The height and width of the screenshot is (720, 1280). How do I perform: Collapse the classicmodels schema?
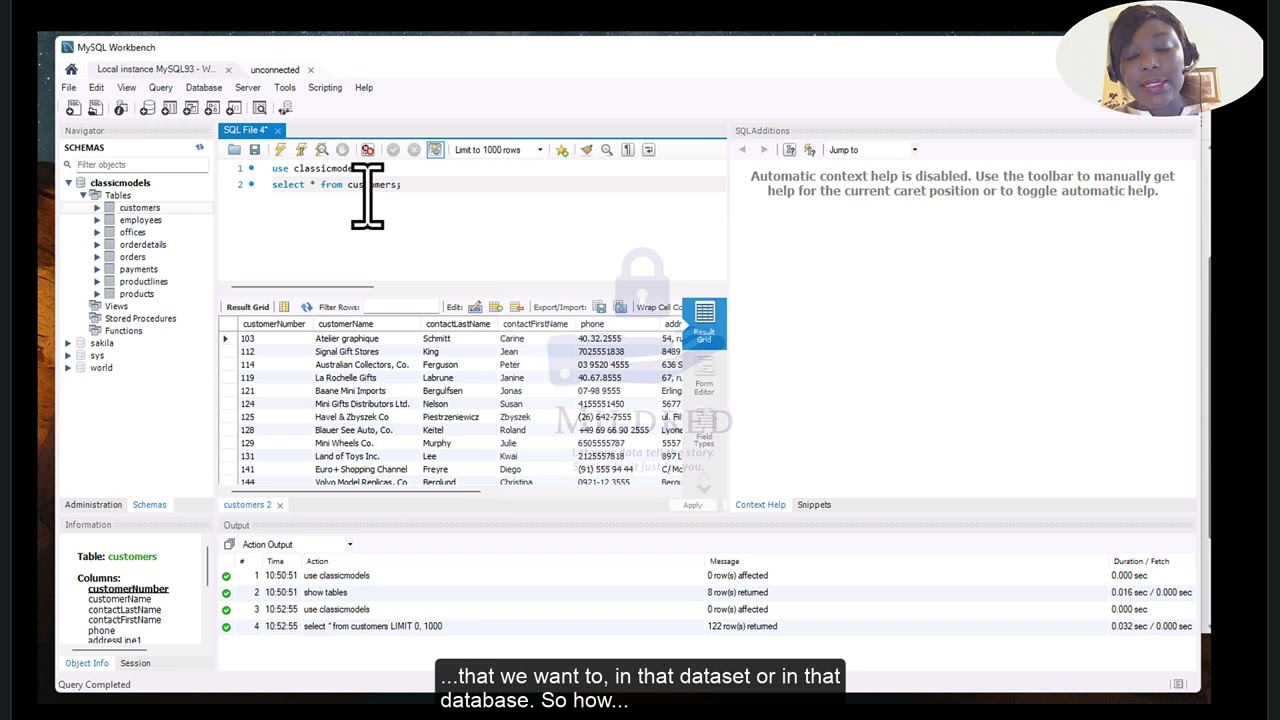(69, 183)
